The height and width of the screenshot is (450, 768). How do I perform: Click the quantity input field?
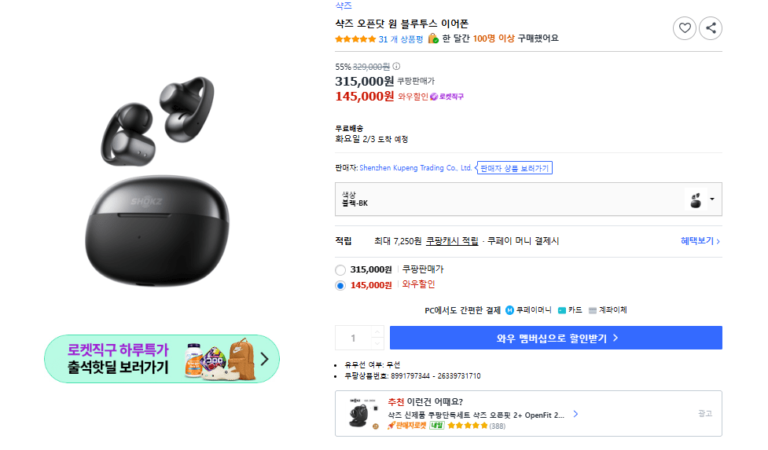click(x=352, y=338)
